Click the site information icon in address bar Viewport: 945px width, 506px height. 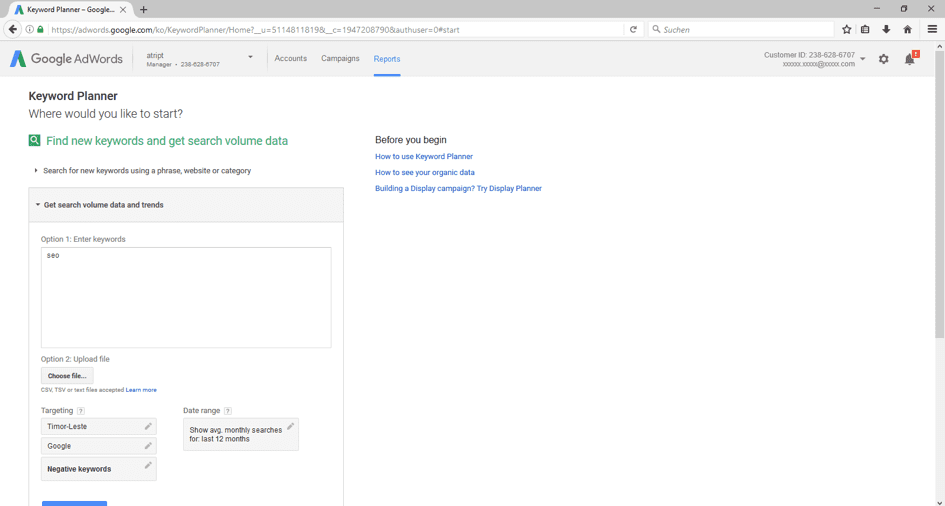pos(30,30)
